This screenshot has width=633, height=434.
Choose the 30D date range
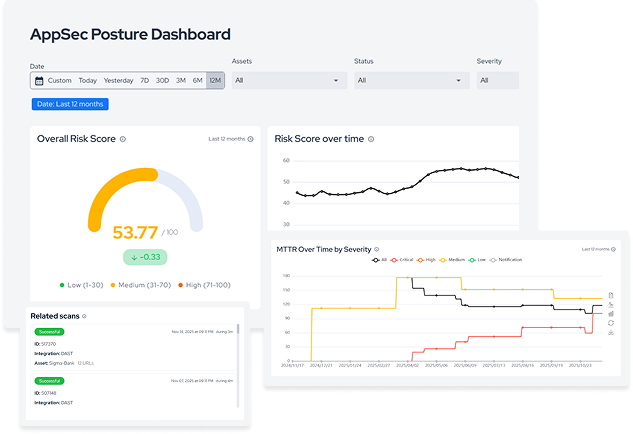(x=162, y=80)
